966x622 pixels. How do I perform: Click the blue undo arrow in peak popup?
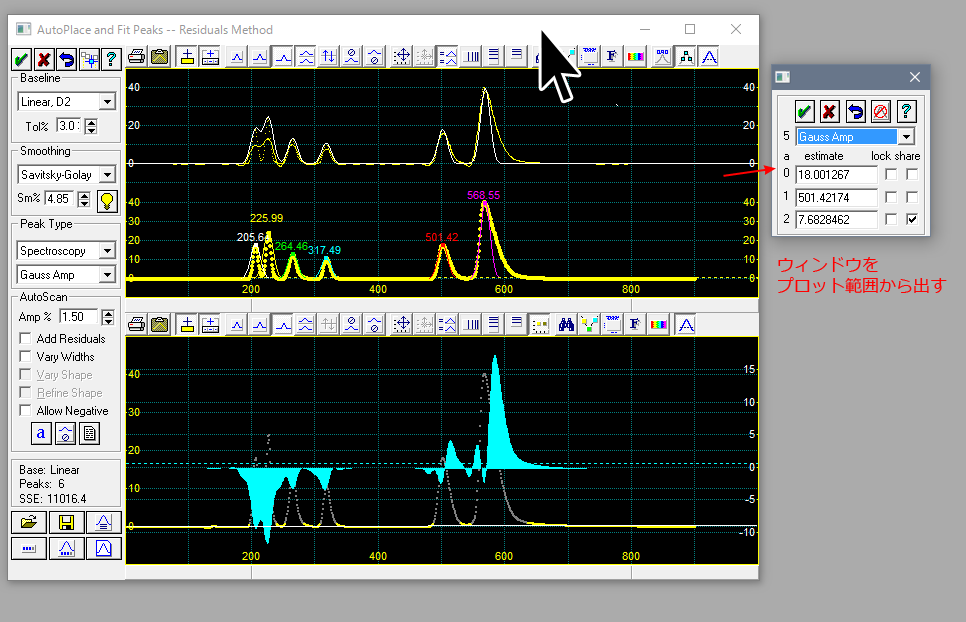[856, 111]
